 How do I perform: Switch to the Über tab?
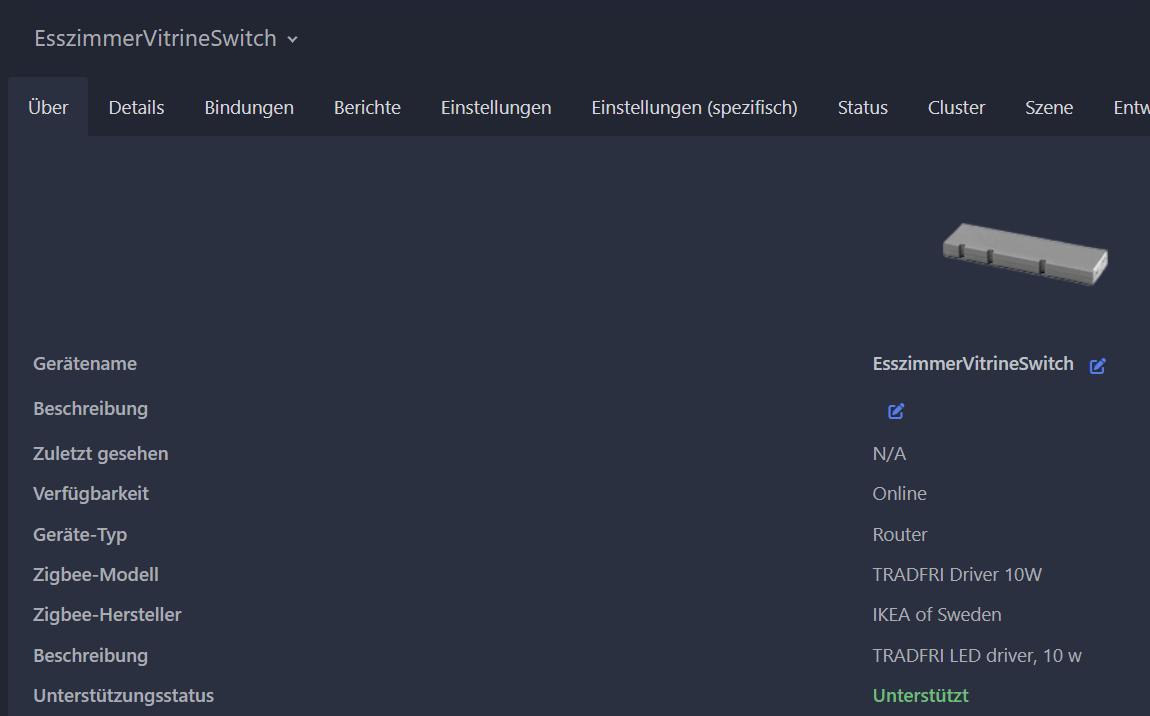(x=48, y=107)
